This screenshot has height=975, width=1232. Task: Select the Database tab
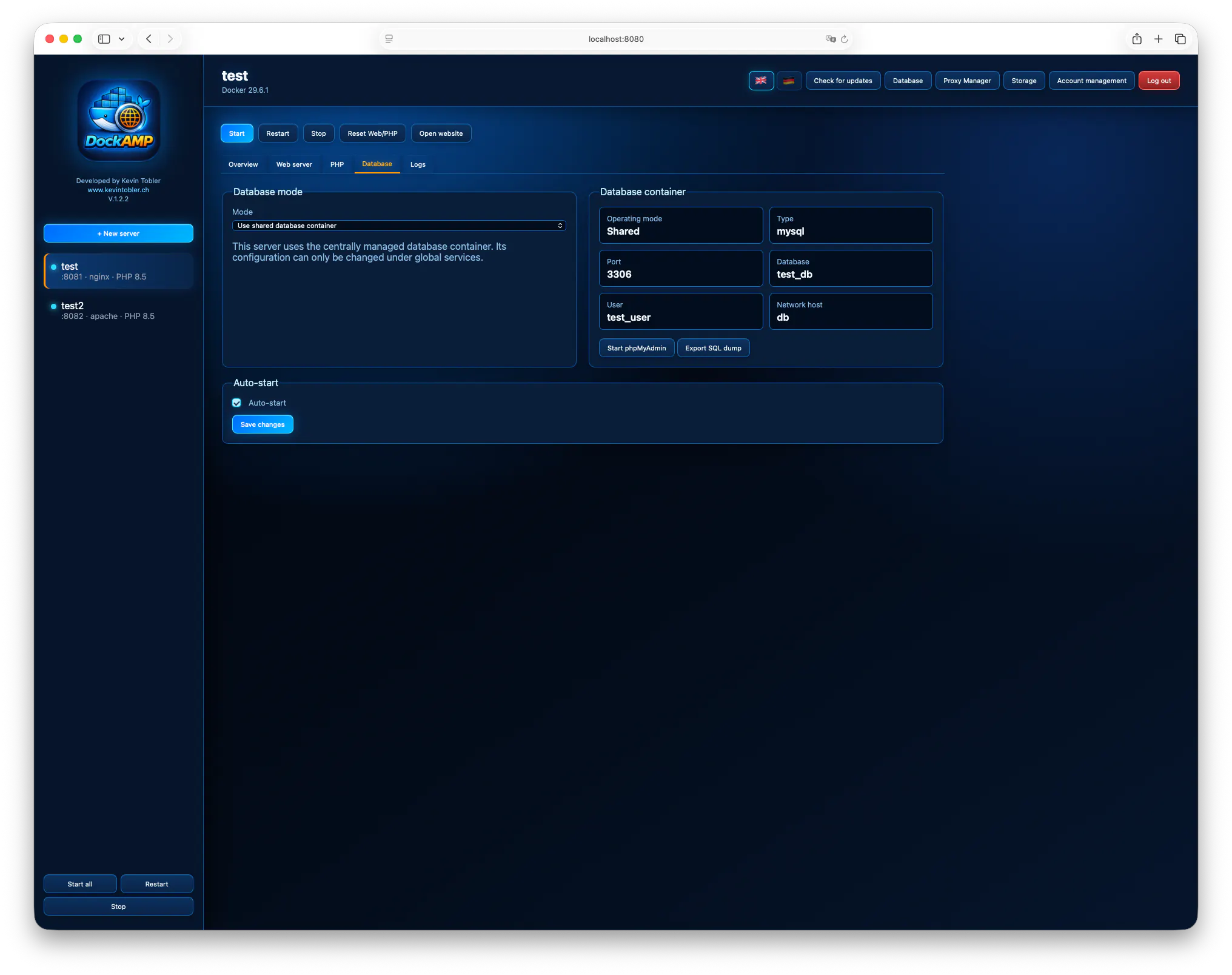coord(377,164)
